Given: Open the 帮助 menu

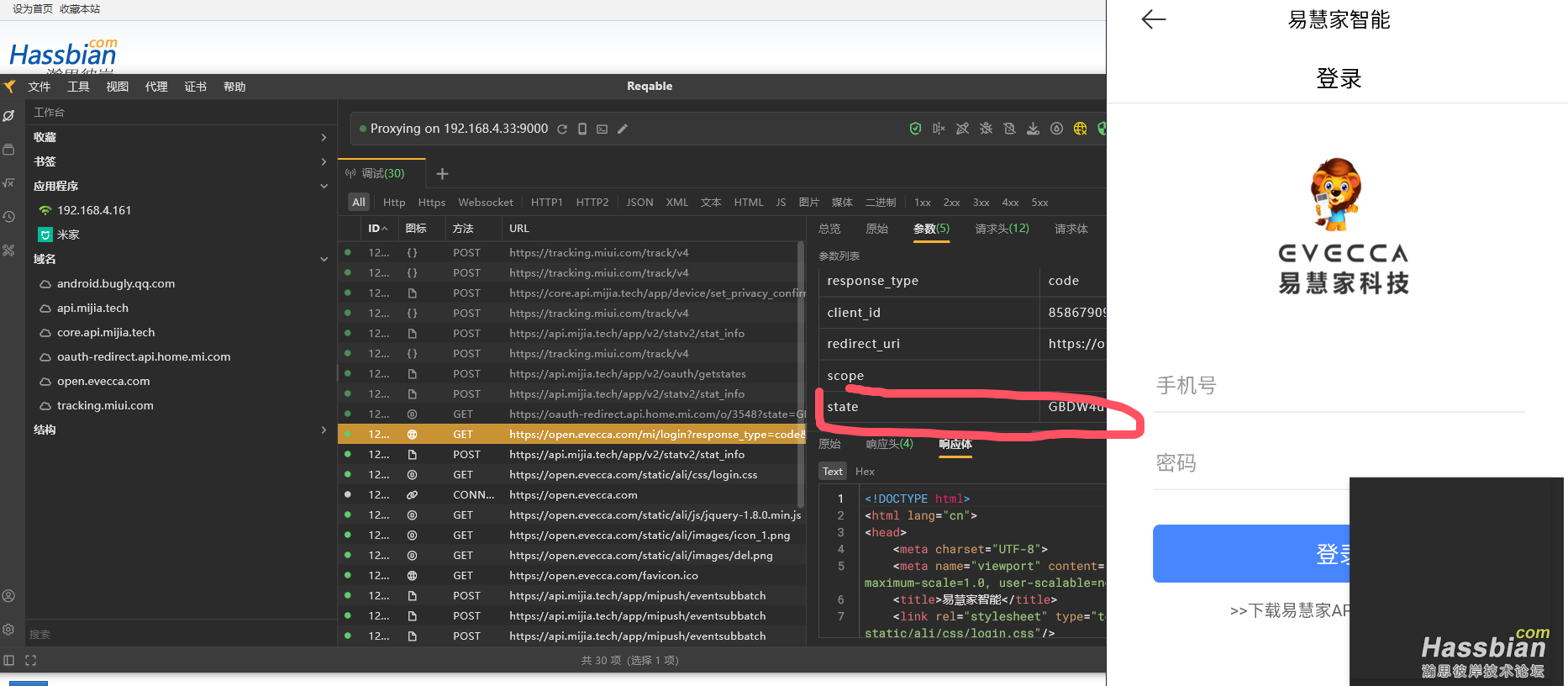Looking at the screenshot, I should (x=234, y=87).
